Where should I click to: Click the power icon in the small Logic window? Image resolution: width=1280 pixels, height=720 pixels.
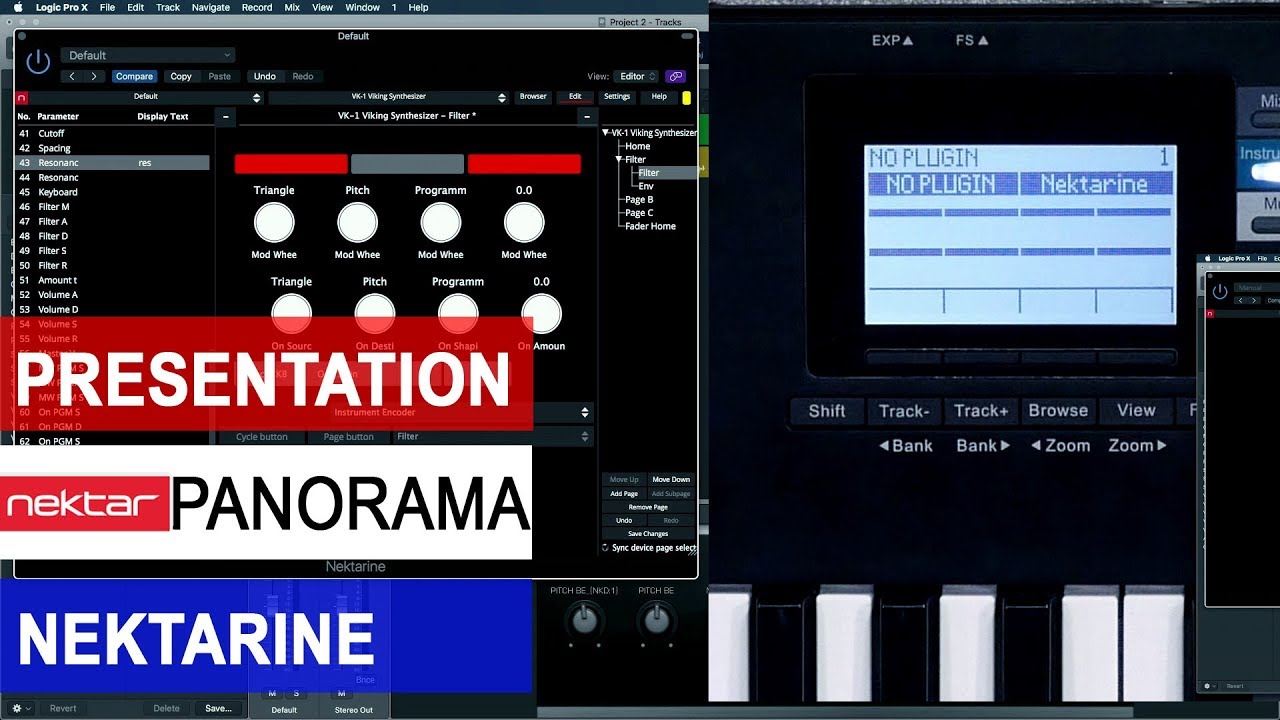pos(1219,292)
